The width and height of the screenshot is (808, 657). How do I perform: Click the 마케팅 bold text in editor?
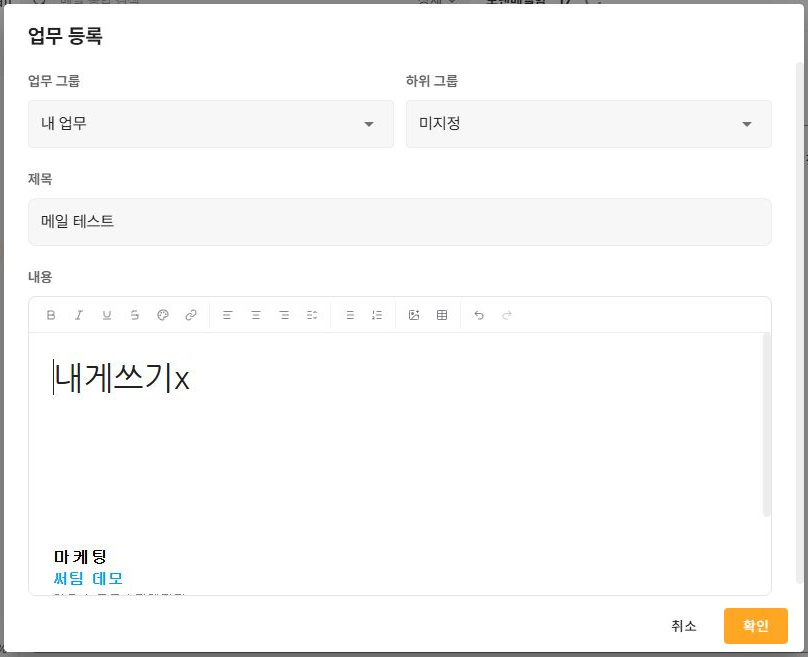(x=80, y=557)
